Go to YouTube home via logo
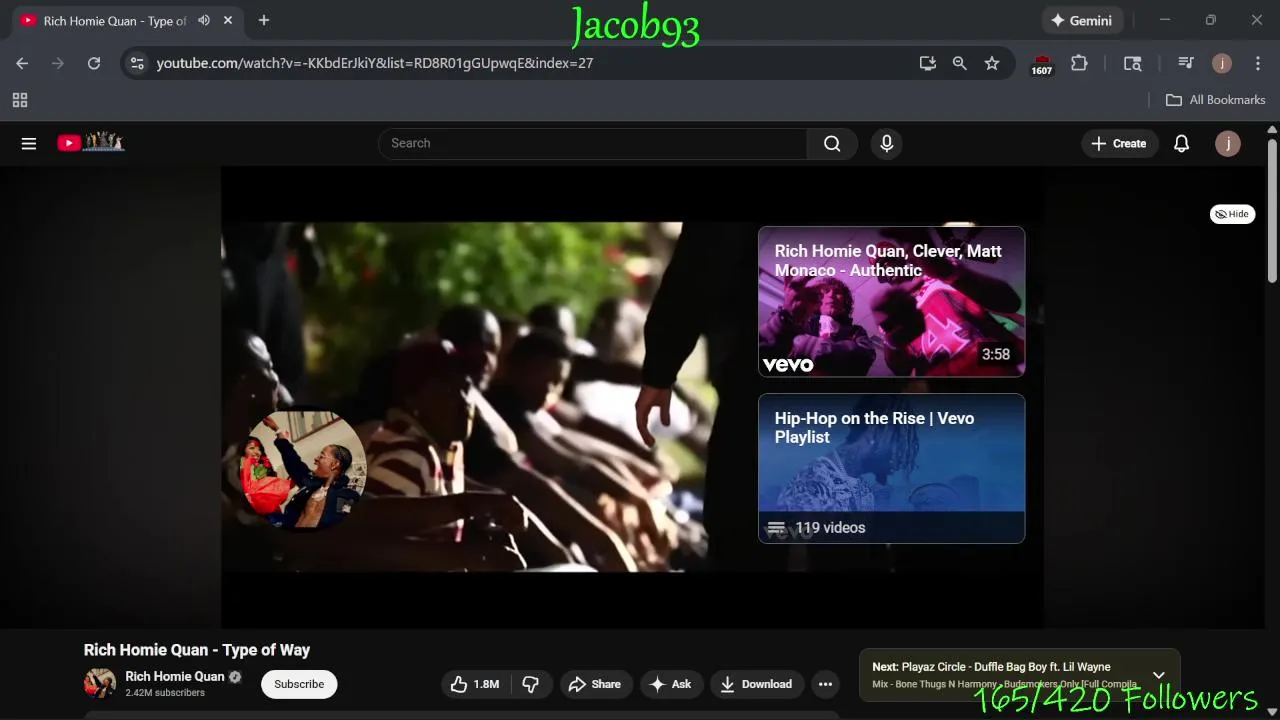 [90, 142]
